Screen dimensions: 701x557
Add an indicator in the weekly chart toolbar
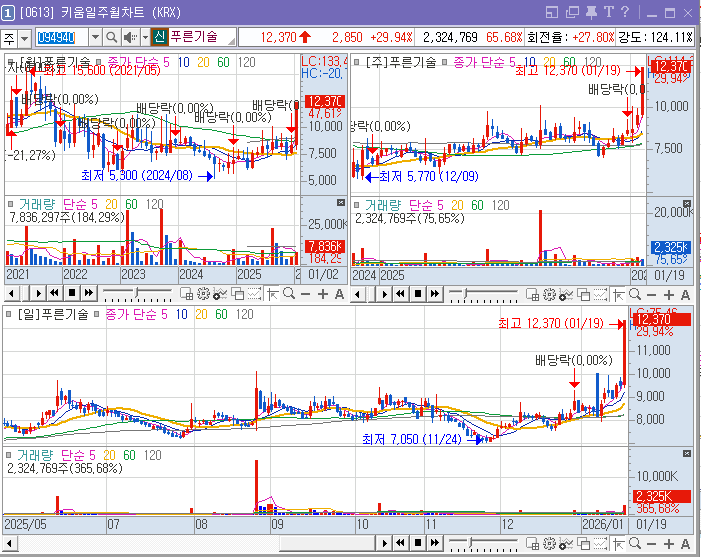coord(566,295)
